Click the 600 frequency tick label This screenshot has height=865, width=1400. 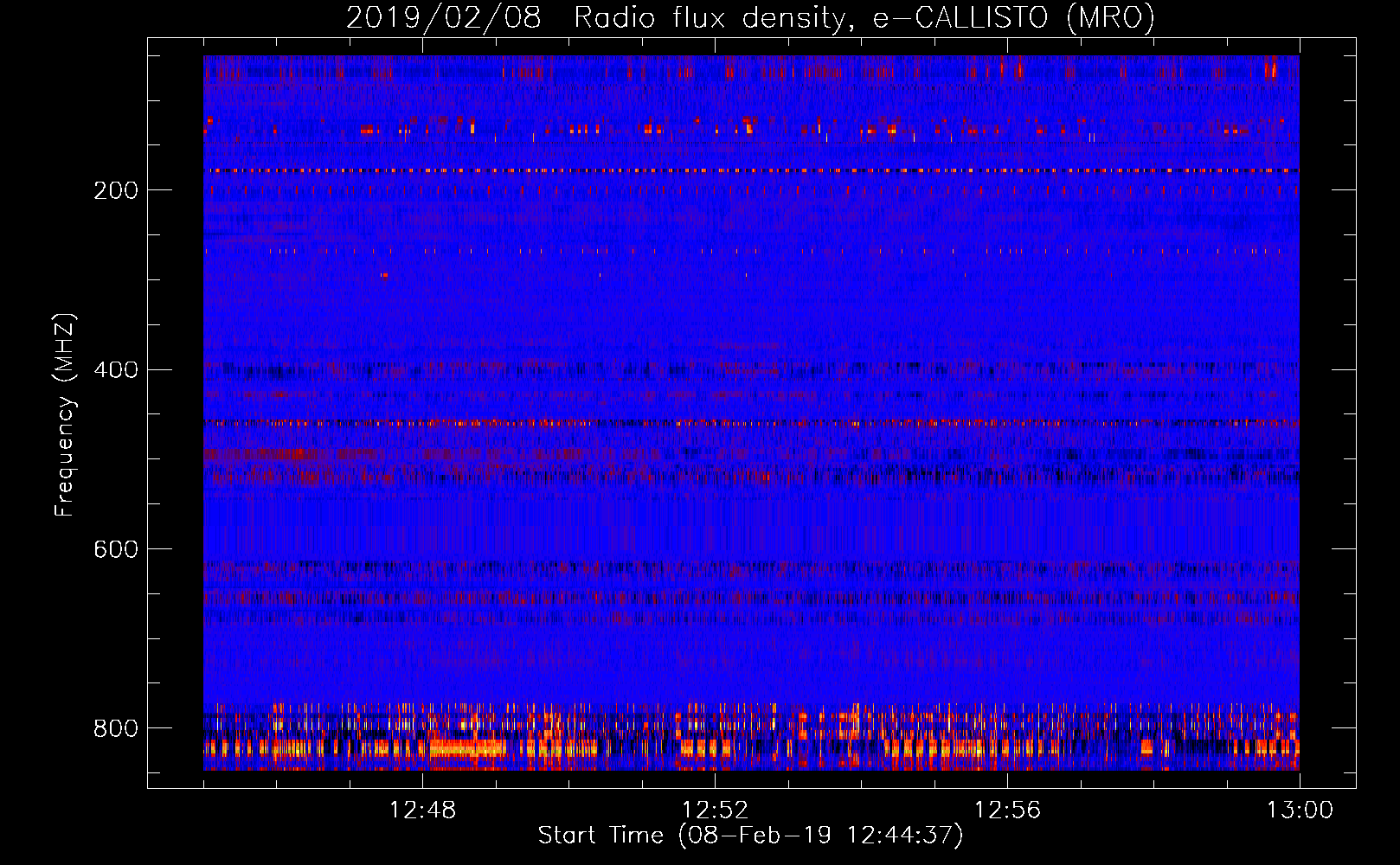click(116, 550)
